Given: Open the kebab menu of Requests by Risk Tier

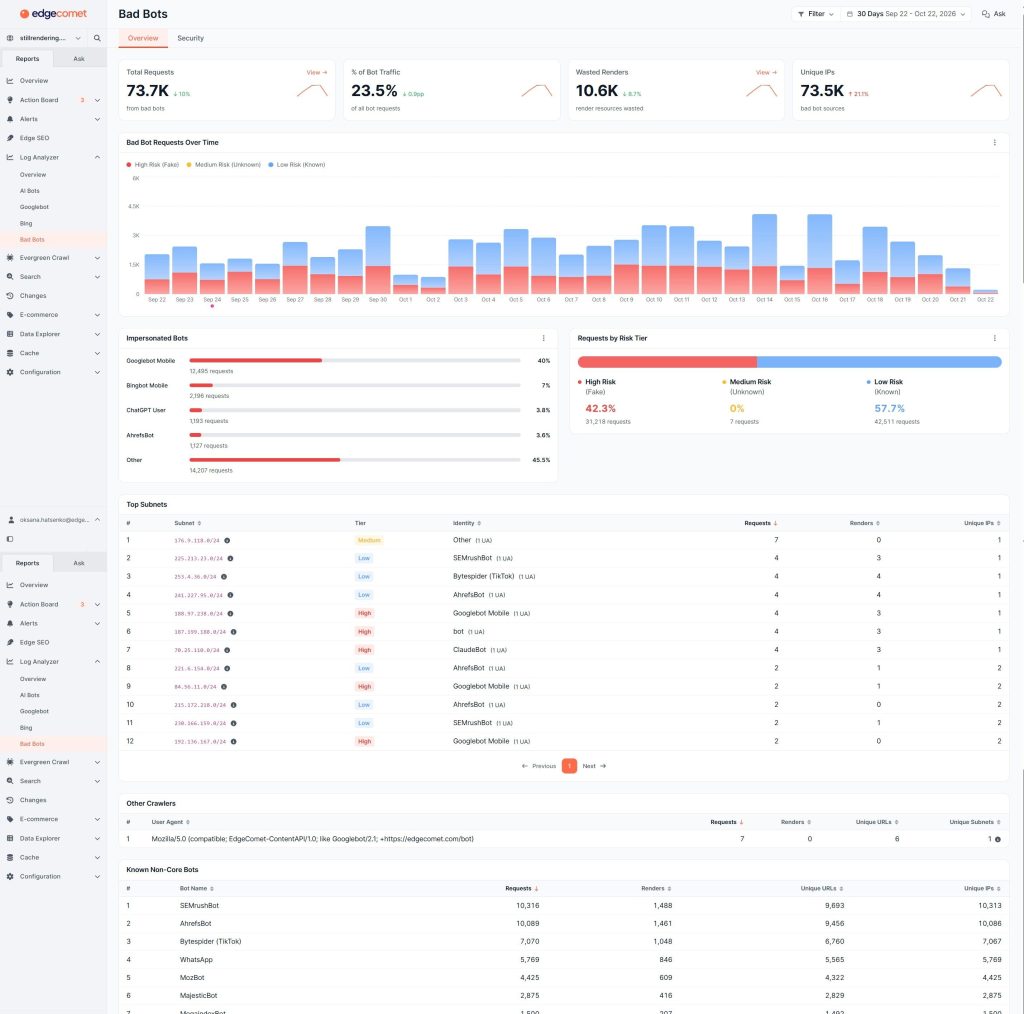Looking at the screenshot, I should coord(995,338).
